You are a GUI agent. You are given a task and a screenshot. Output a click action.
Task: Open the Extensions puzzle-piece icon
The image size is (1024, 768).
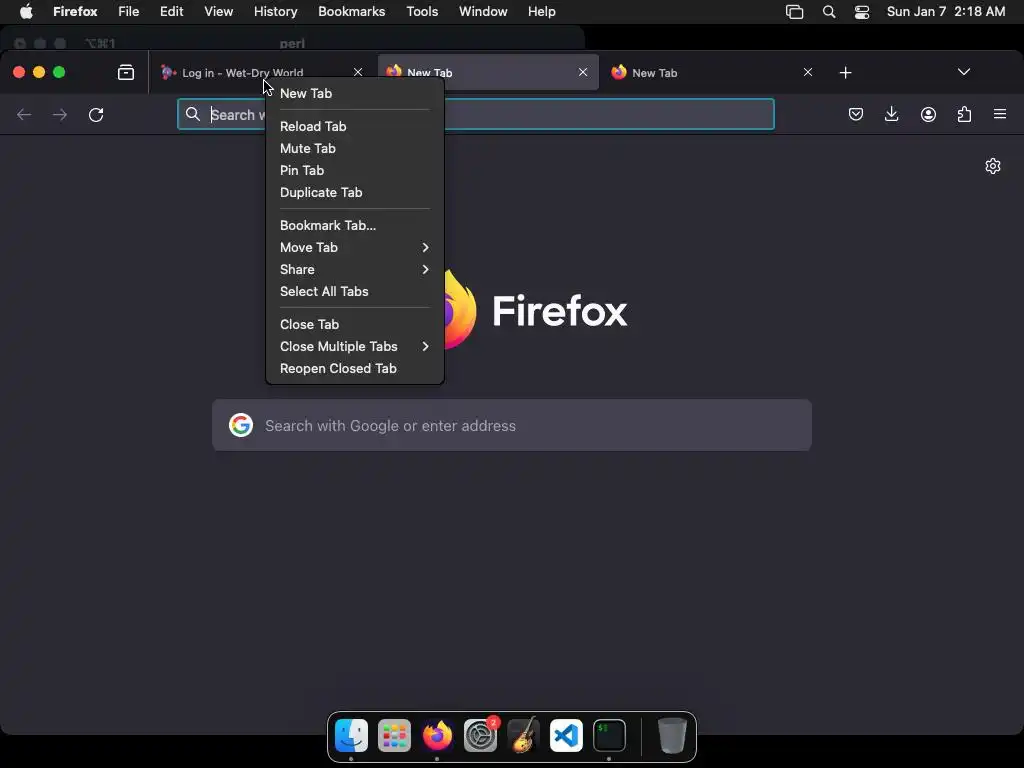click(964, 114)
